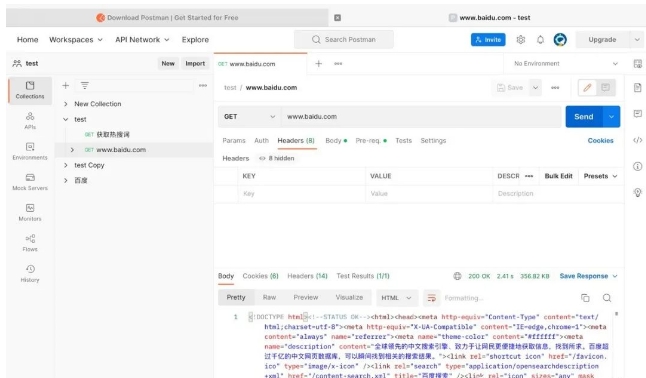Open the HTML format dropdown
The image size is (646, 378).
click(x=396, y=298)
